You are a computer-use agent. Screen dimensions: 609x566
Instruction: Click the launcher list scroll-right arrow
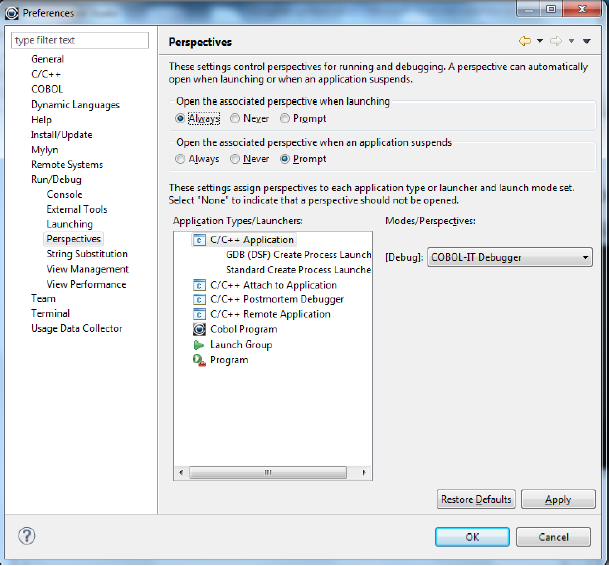[x=364, y=472]
